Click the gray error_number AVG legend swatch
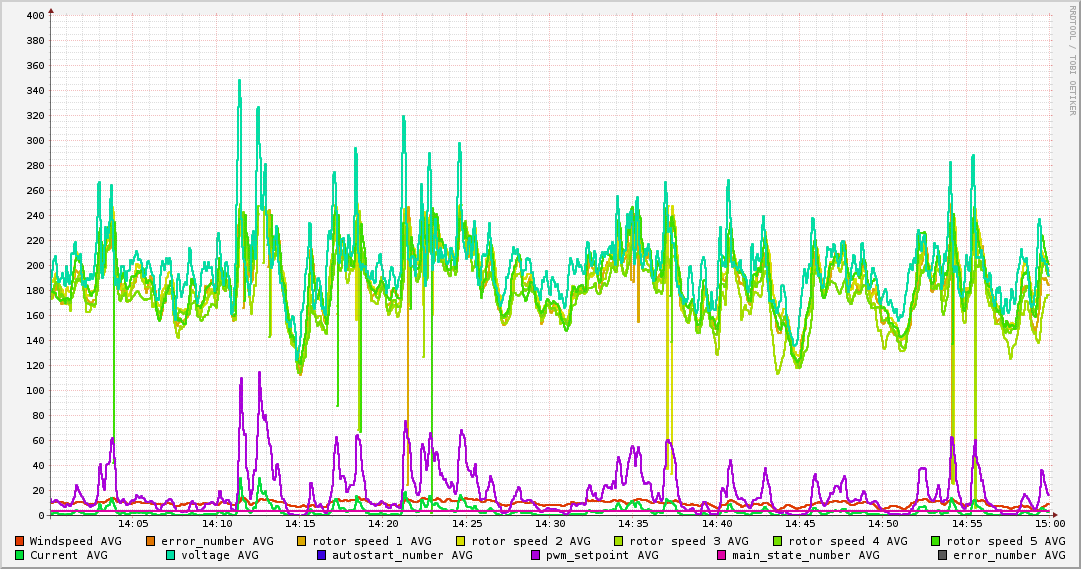 pos(942,555)
